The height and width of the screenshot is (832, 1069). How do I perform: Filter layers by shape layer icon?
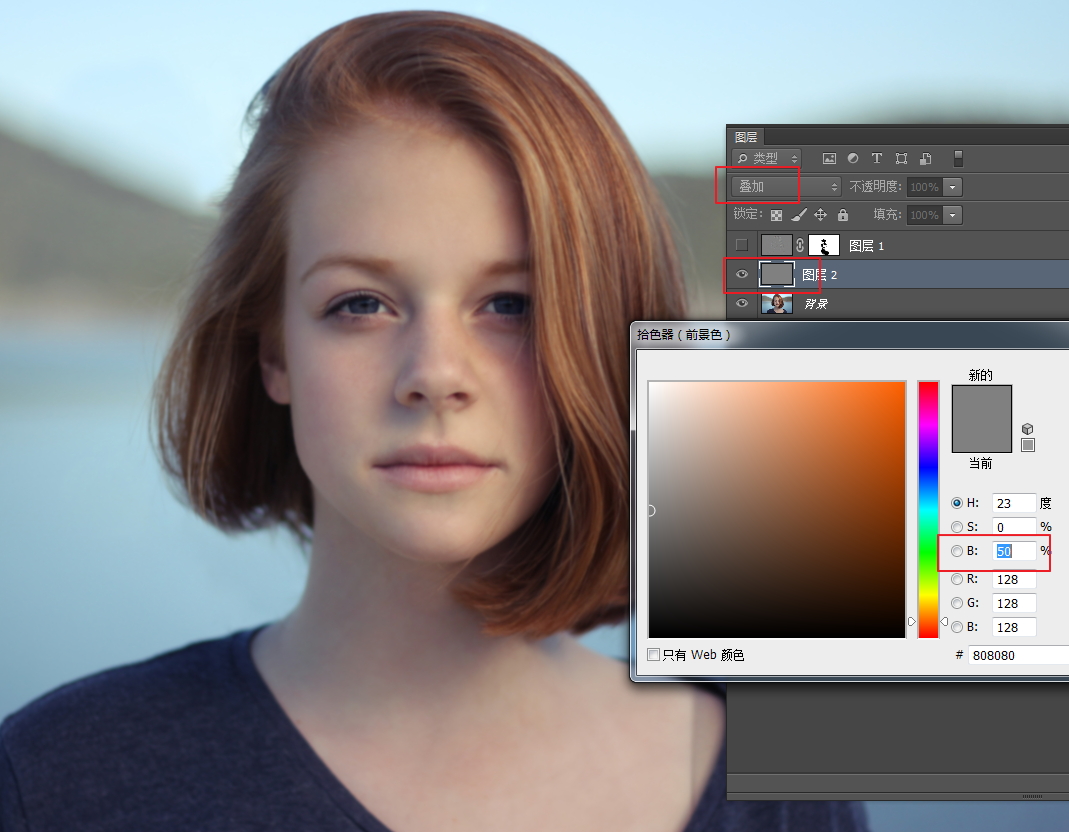click(x=901, y=158)
